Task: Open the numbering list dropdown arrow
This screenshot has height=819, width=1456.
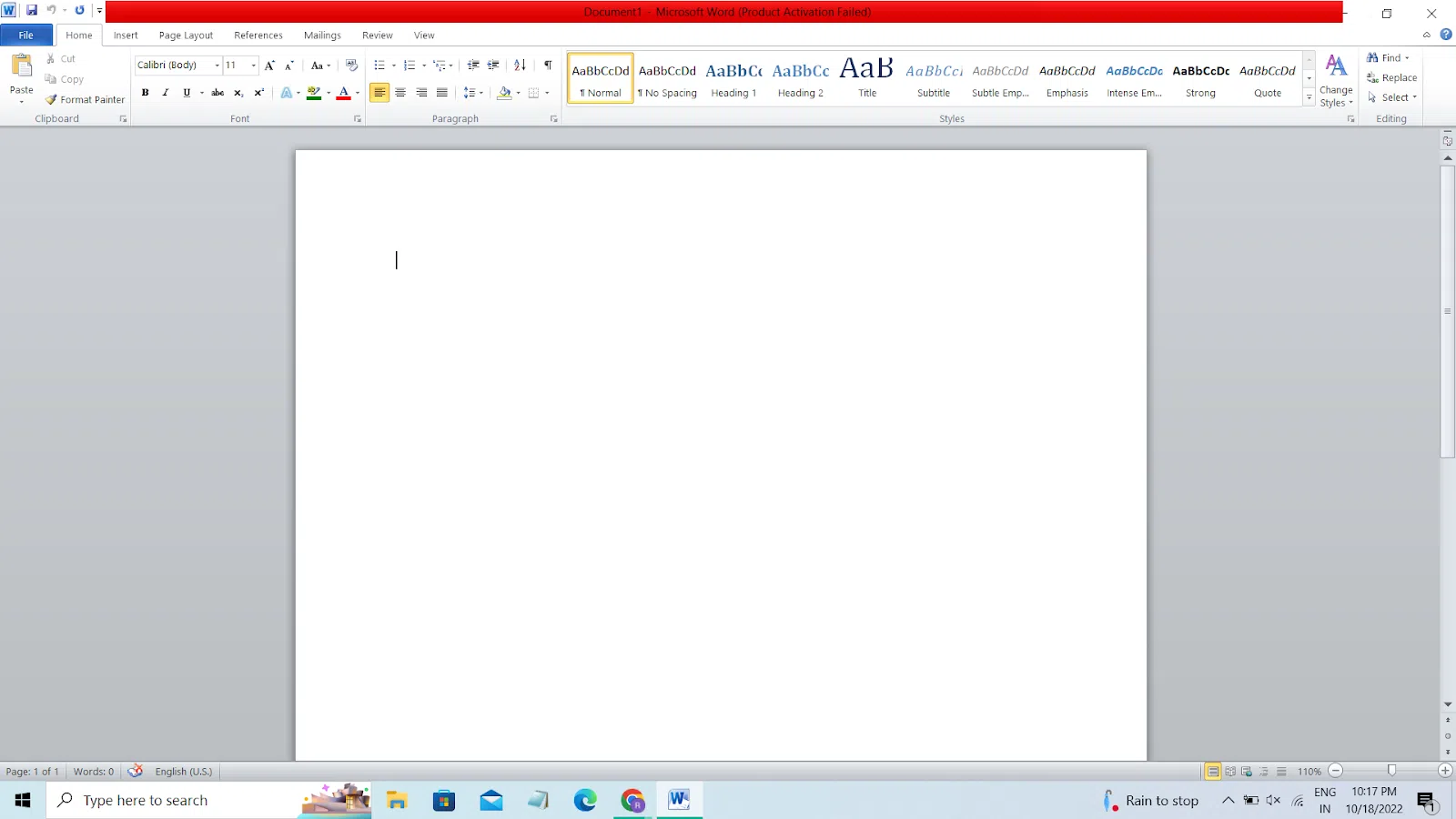Action: [424, 66]
